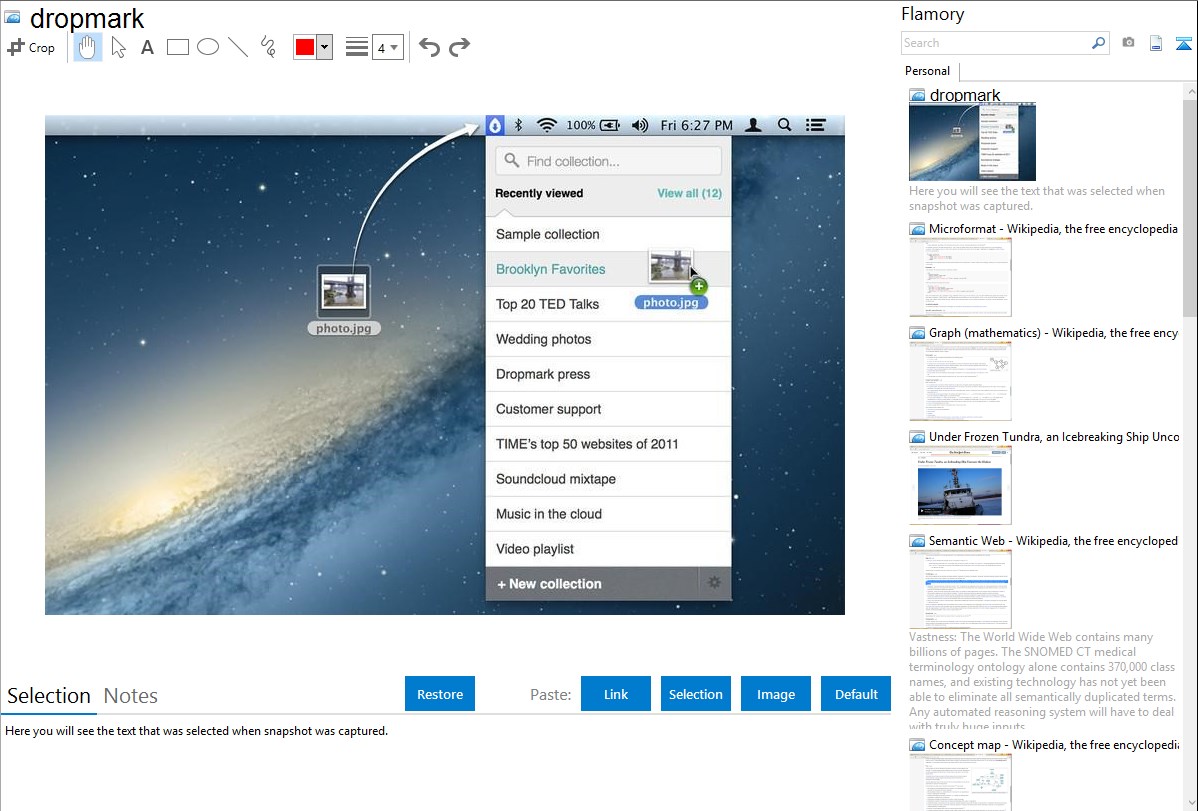1198x811 pixels.
Task: Click the camera capture icon
Action: (1128, 43)
